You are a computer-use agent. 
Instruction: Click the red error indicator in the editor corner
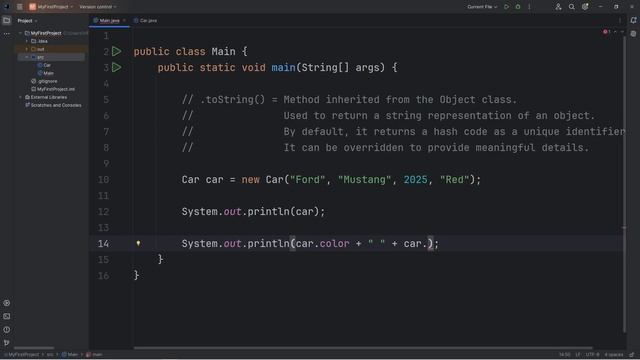coord(606,32)
